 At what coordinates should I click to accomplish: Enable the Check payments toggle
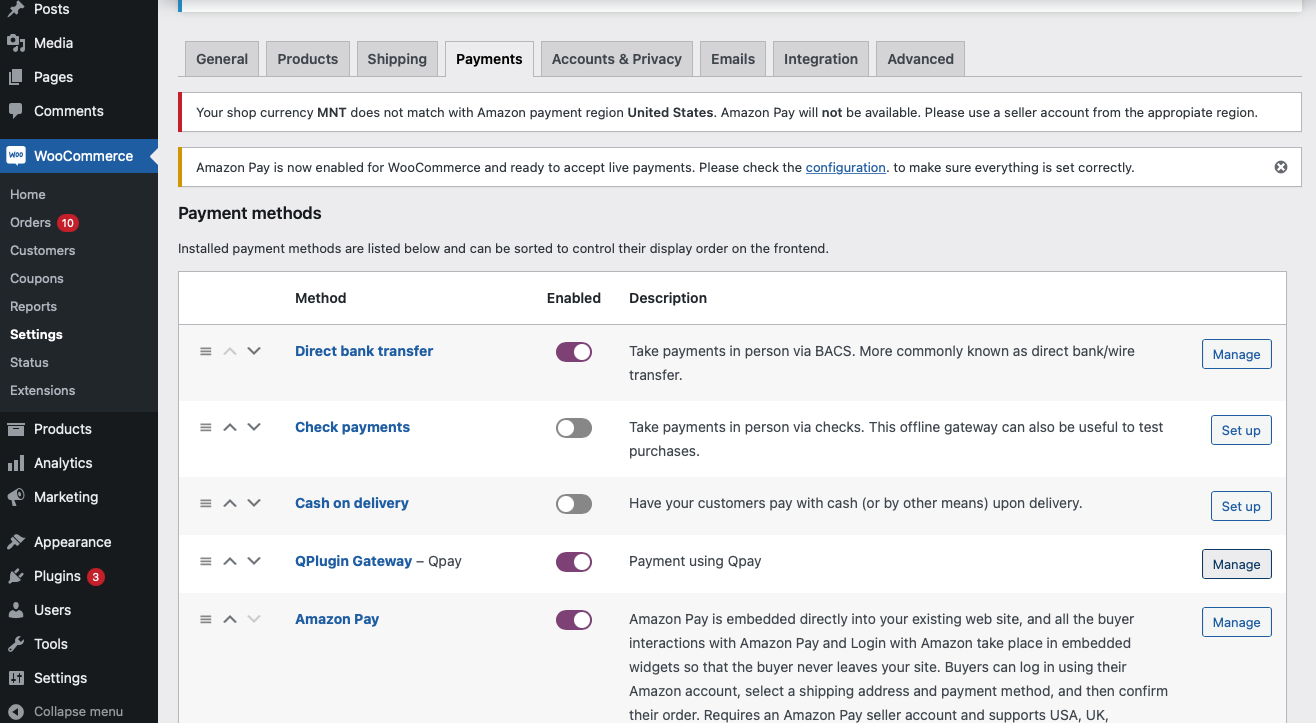[574, 428]
